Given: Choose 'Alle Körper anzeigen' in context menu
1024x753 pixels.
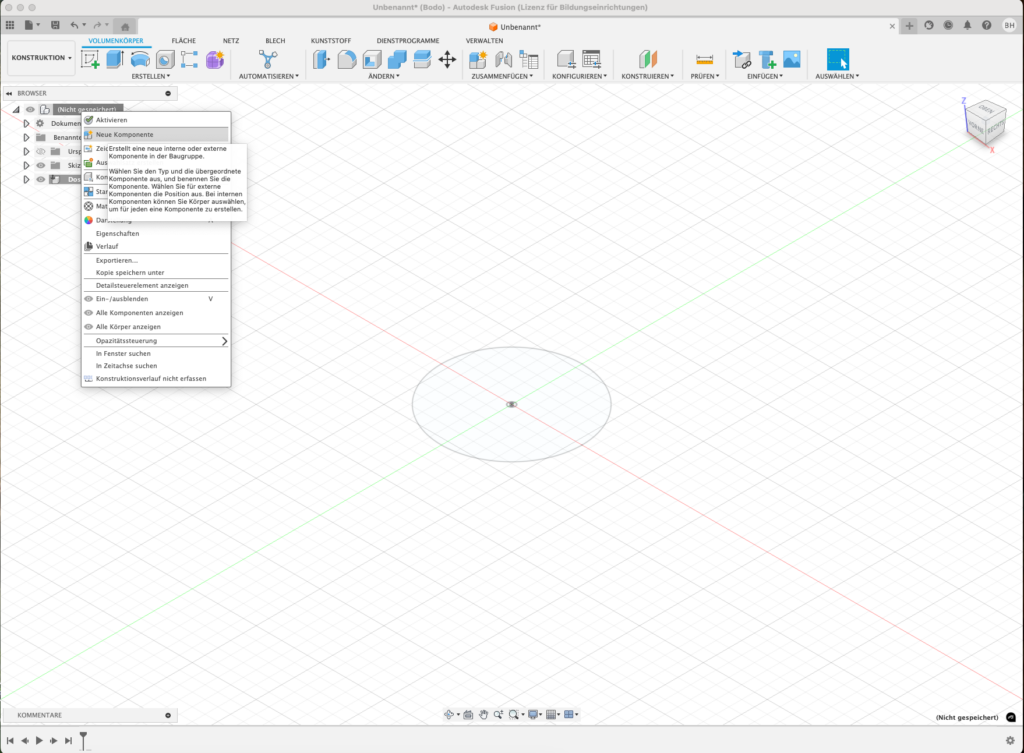Looking at the screenshot, I should click(x=128, y=327).
